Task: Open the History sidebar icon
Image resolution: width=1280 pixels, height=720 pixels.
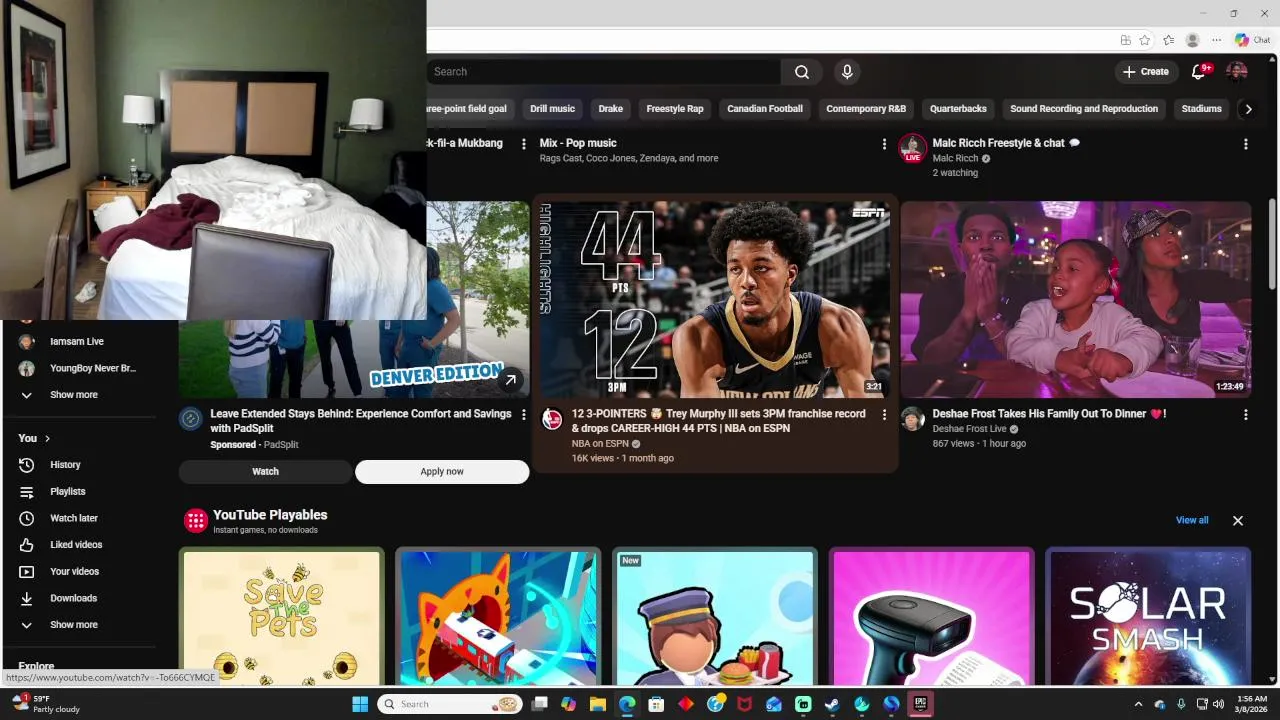Action: (x=27, y=465)
